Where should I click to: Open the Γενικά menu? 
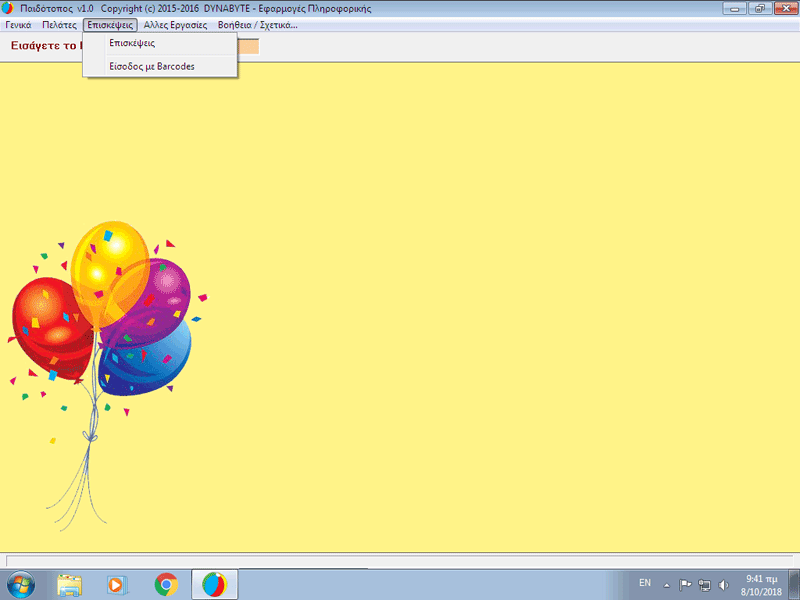click(18, 25)
